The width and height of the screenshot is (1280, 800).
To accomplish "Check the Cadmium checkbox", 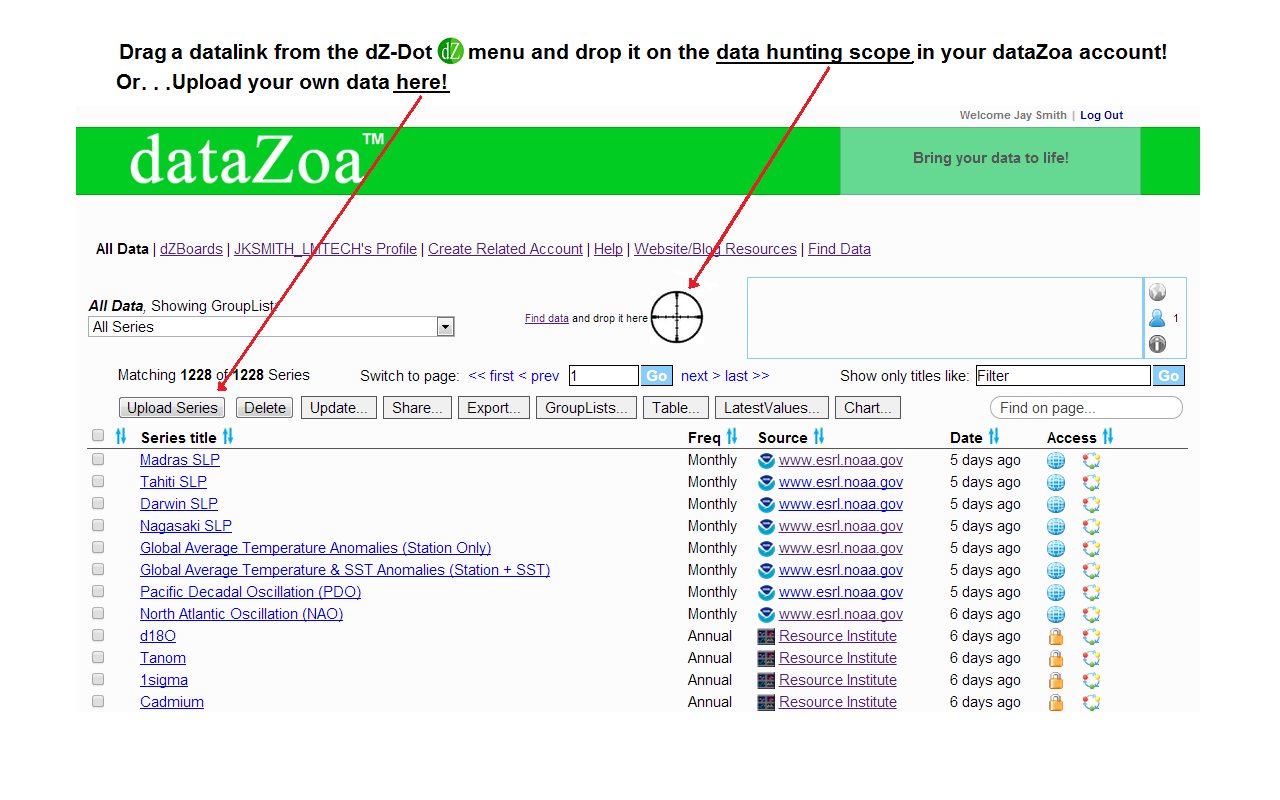I will [x=98, y=701].
